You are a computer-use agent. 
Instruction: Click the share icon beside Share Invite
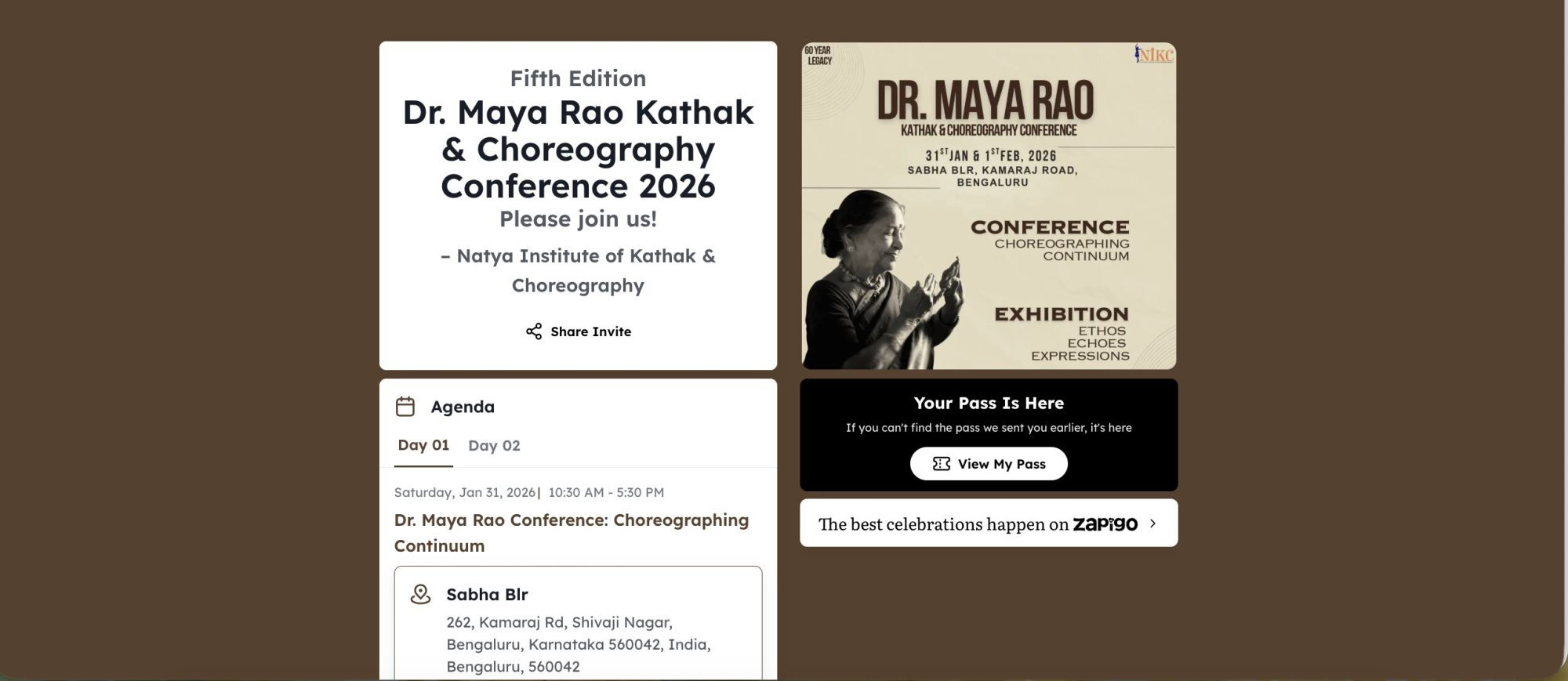[534, 331]
